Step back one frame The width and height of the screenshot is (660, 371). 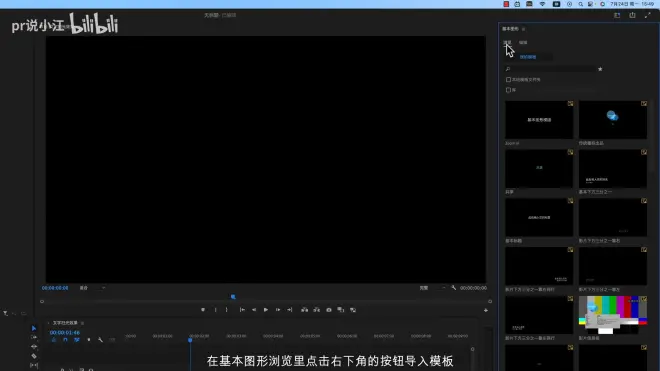click(254, 310)
